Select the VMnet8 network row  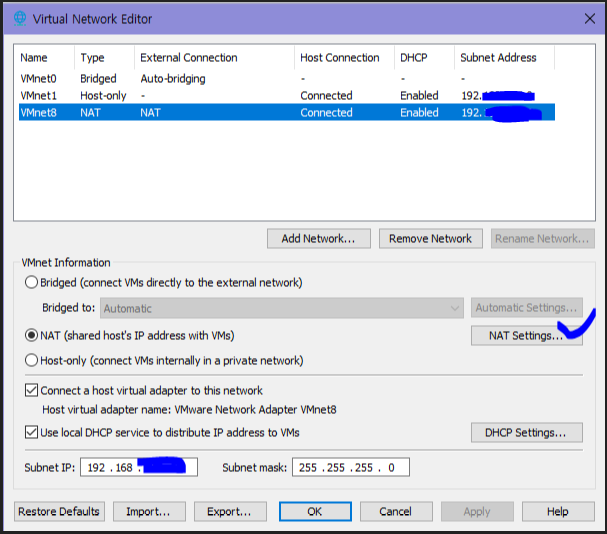click(287, 112)
